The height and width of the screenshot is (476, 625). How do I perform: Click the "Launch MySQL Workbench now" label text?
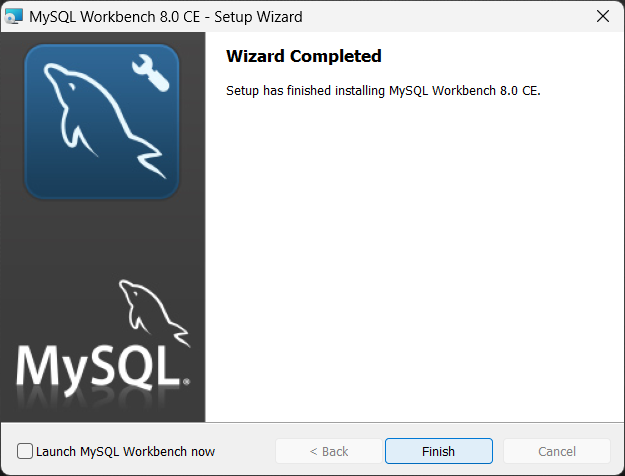(x=126, y=451)
